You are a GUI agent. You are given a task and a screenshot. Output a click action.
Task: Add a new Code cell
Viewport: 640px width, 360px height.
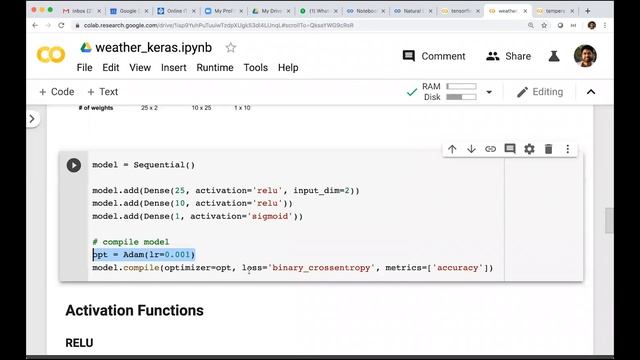[56, 92]
